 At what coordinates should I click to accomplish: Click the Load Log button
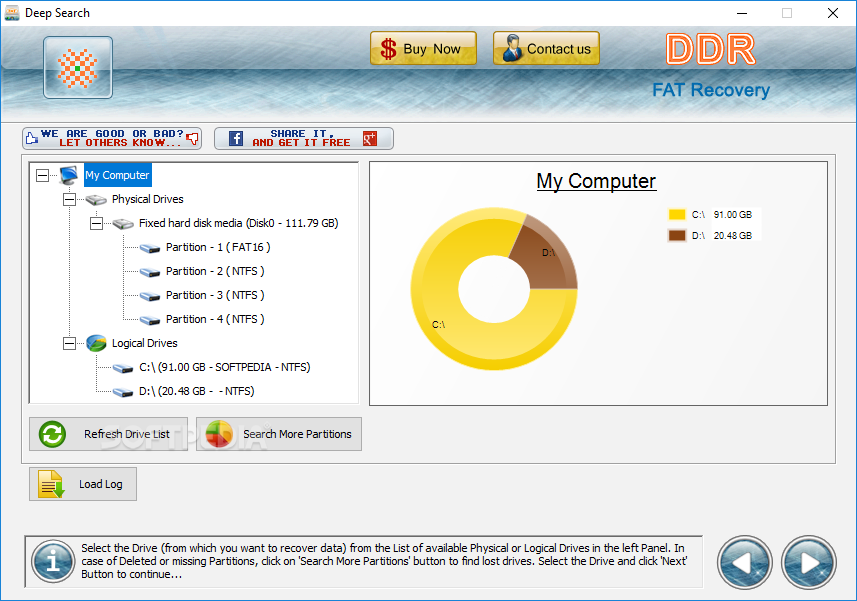pyautogui.click(x=83, y=484)
